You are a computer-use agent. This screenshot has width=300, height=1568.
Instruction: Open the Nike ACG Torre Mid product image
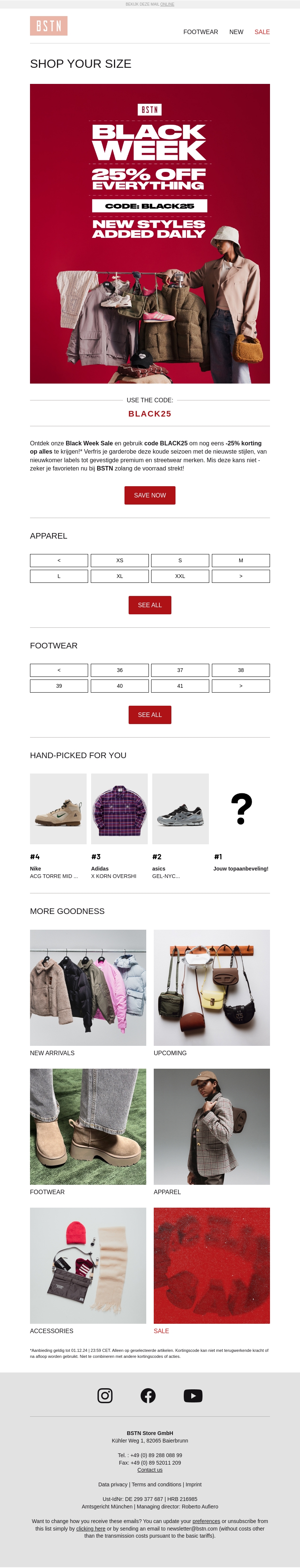58,808
